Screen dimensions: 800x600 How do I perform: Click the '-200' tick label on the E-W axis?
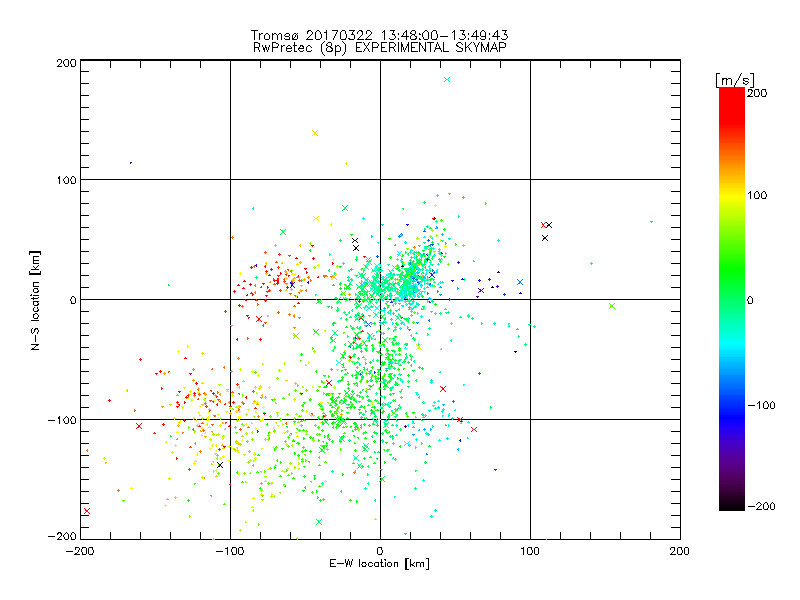(x=80, y=551)
